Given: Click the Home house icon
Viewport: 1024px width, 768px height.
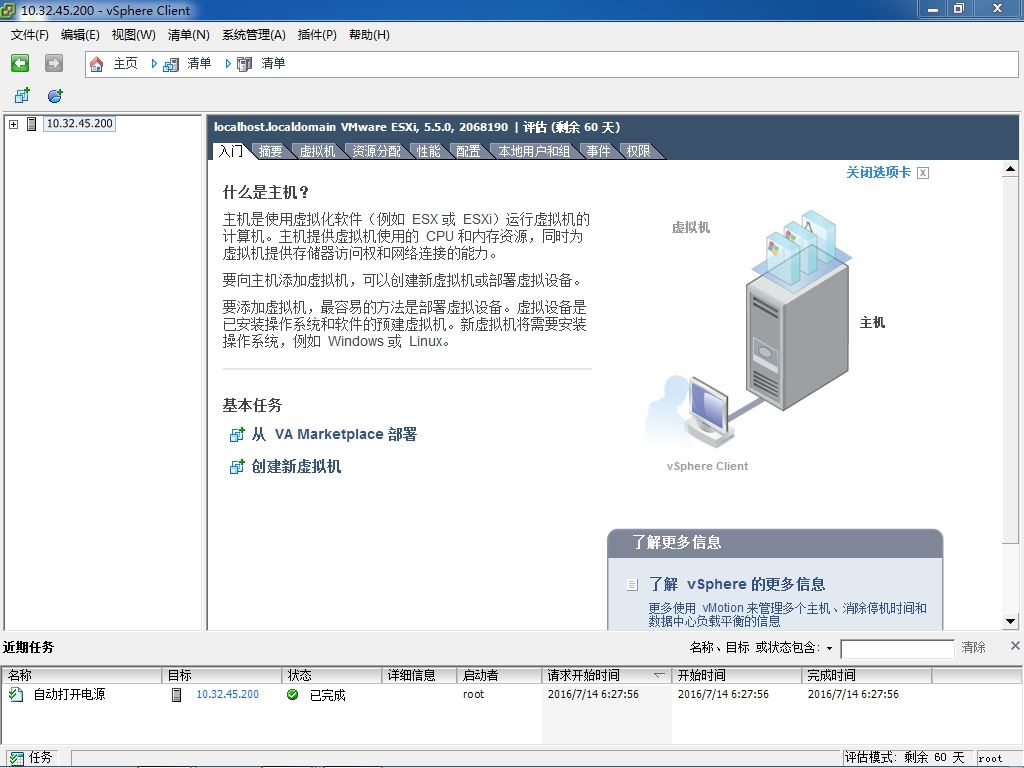Looking at the screenshot, I should click(97, 64).
